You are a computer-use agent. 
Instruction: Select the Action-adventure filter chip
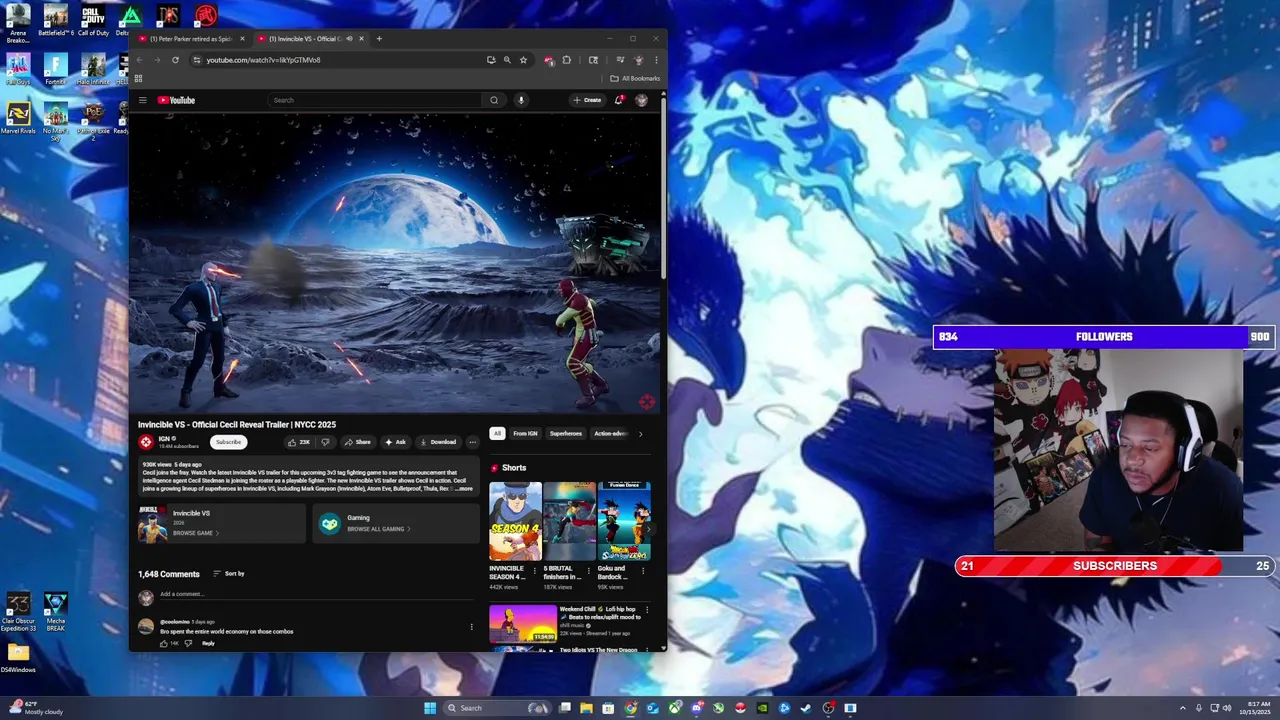tap(611, 434)
